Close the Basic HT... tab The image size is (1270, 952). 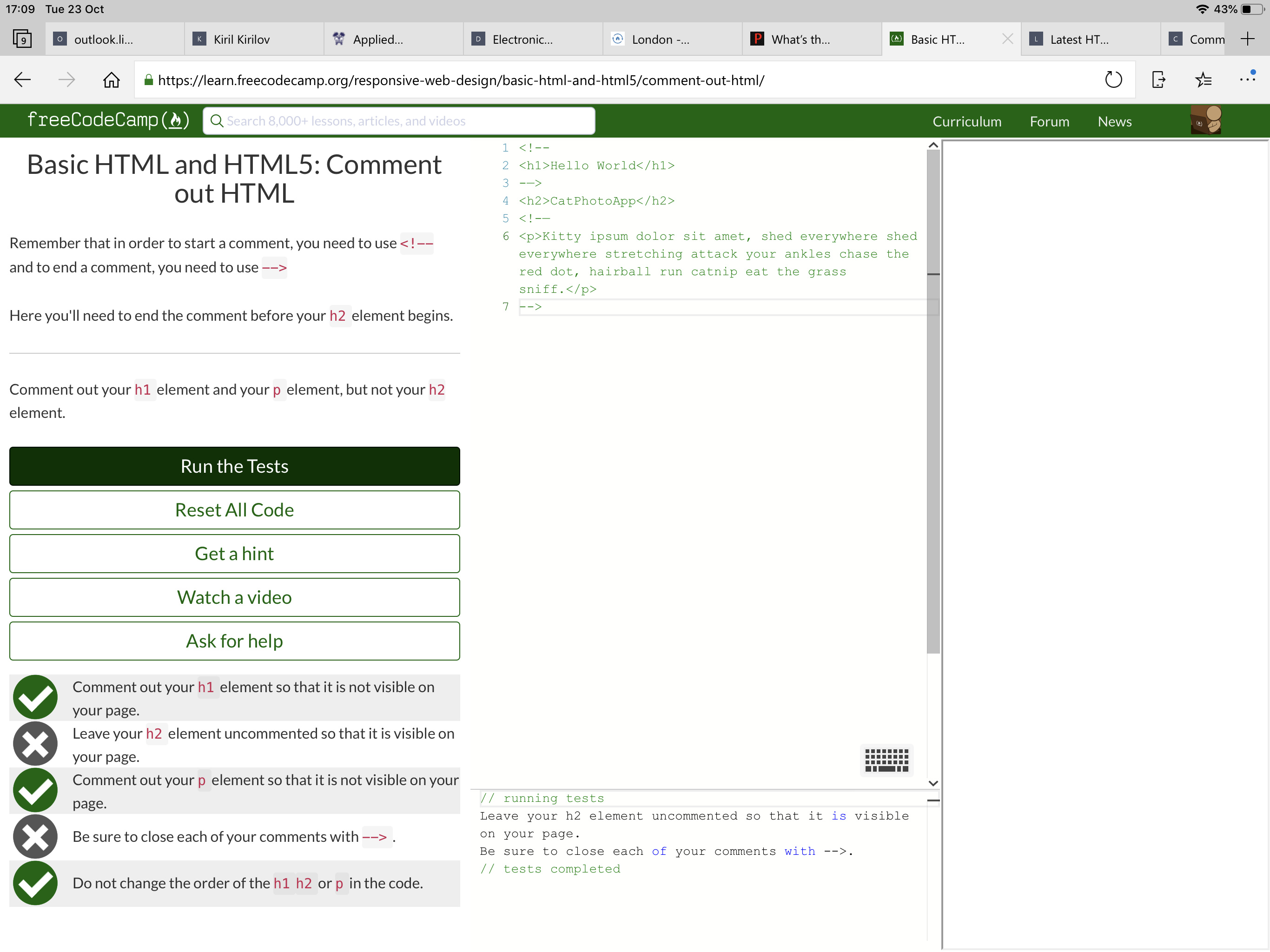tap(1007, 39)
